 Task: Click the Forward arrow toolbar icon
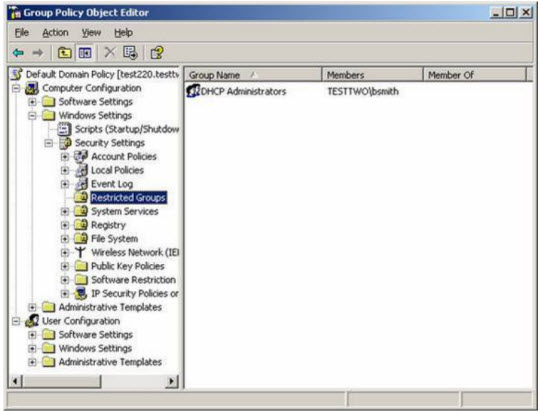(38, 53)
